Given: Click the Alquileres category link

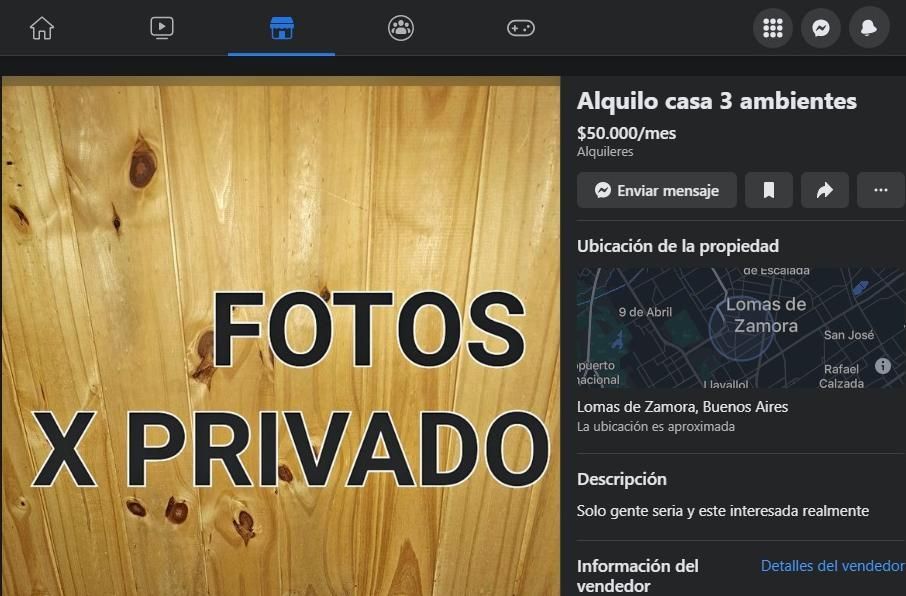Looking at the screenshot, I should point(605,152).
